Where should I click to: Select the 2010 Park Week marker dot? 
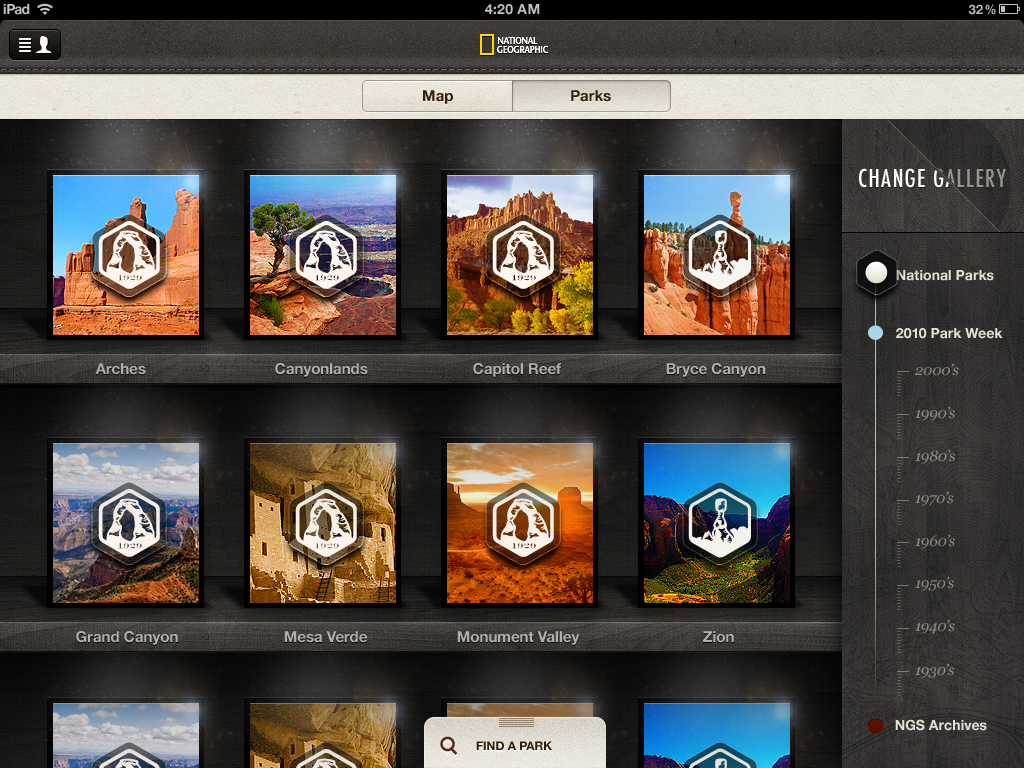876,332
